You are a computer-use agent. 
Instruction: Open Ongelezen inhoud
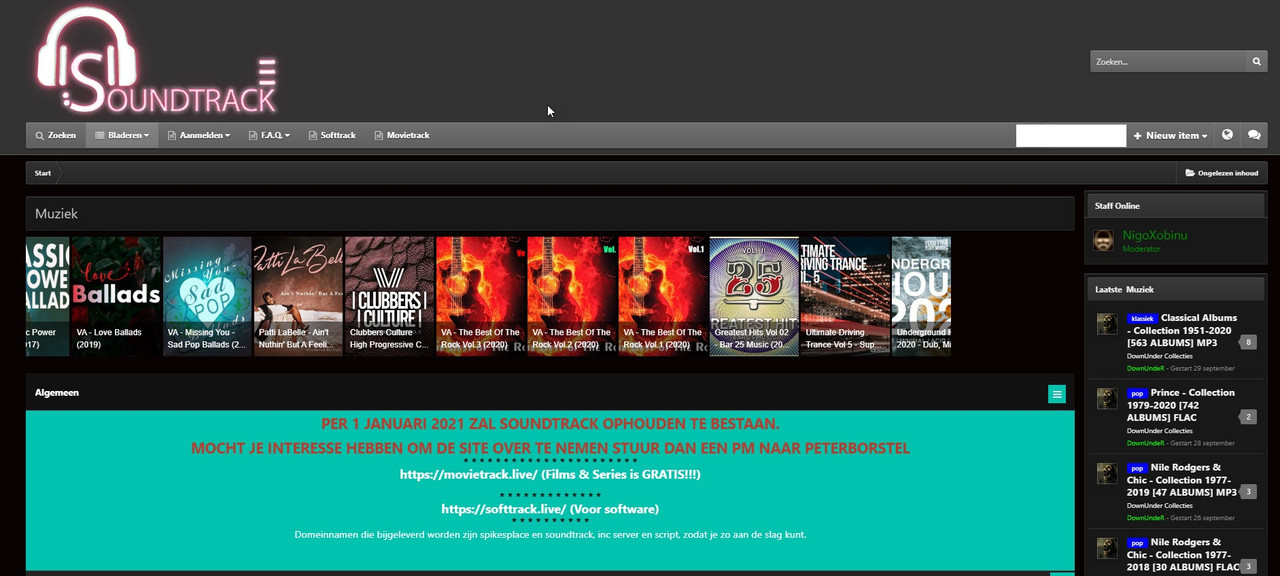coord(1222,173)
